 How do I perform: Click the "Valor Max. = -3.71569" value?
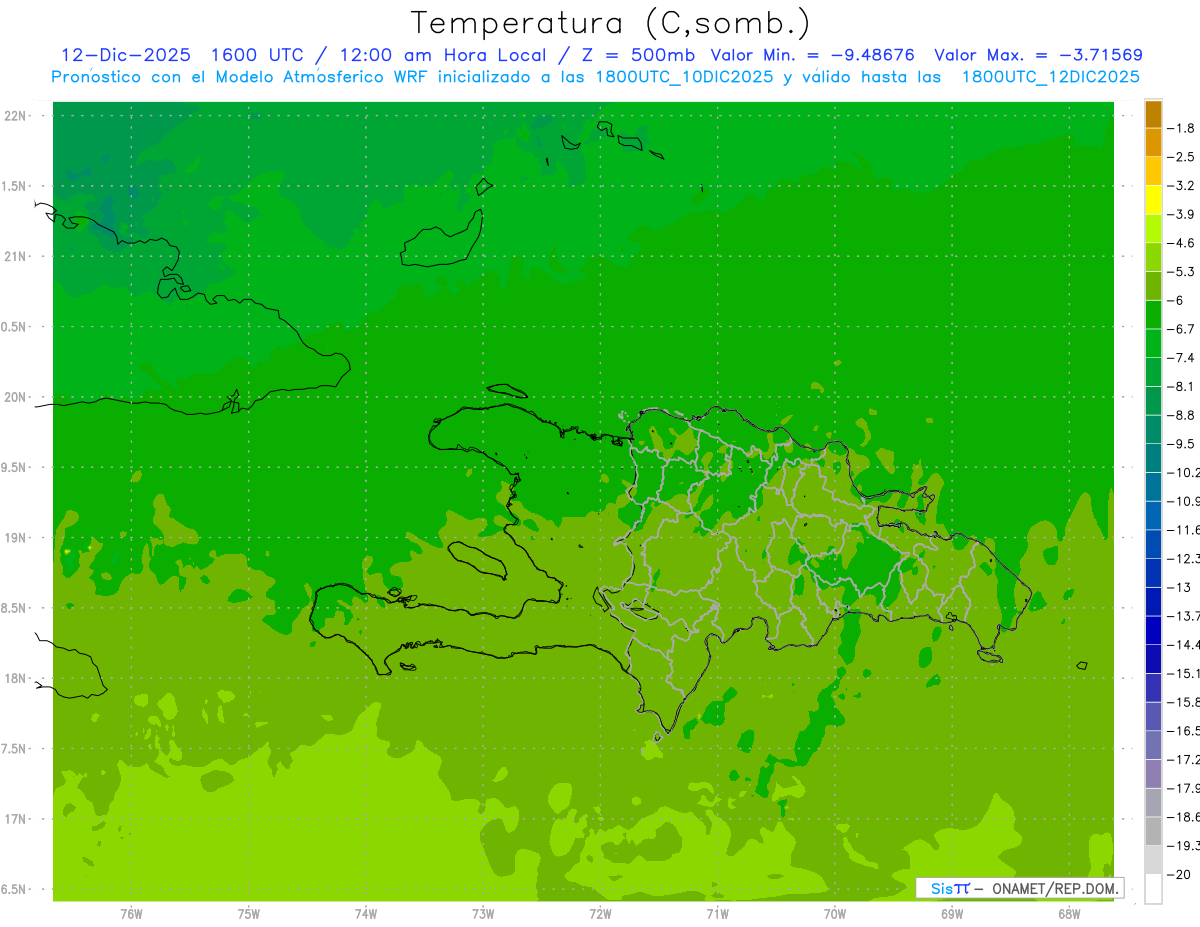(x=1038, y=55)
